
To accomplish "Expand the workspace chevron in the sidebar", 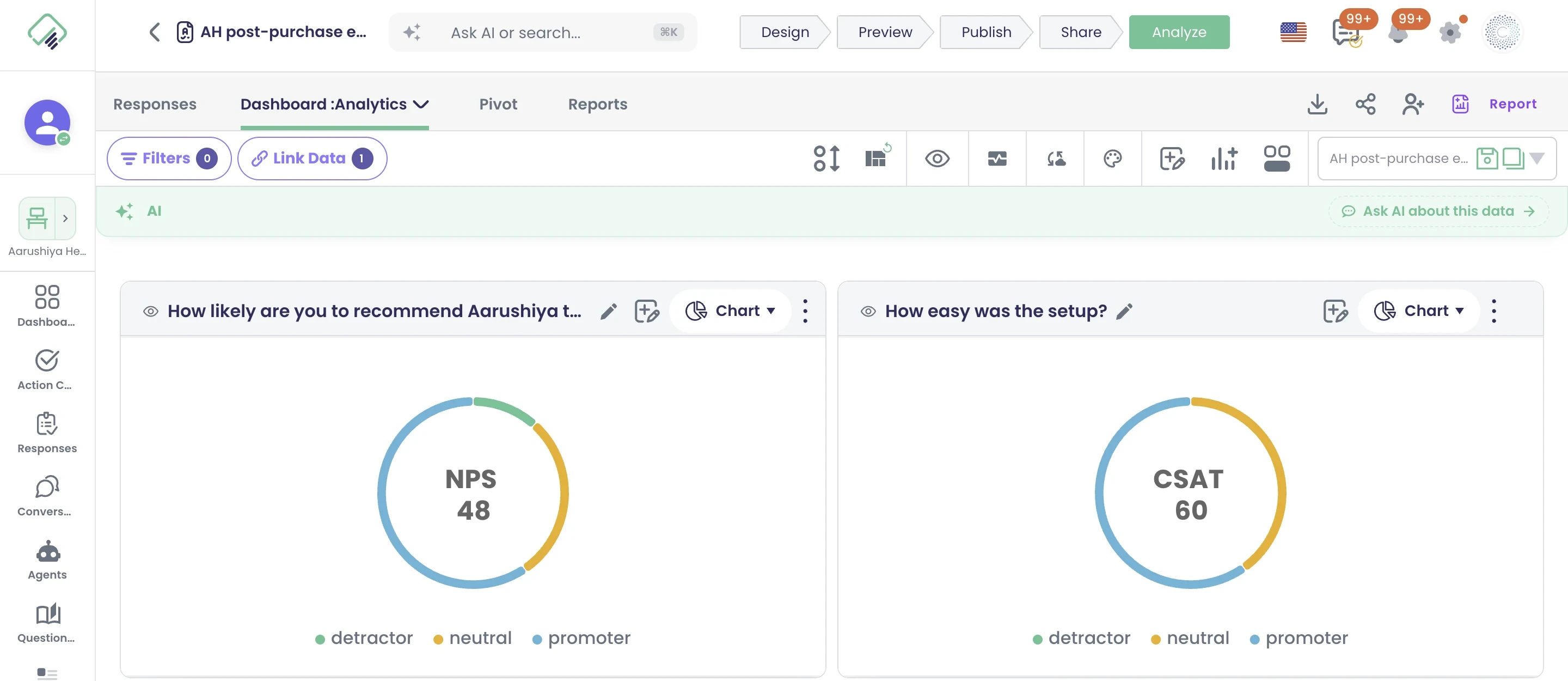I will (65, 218).
